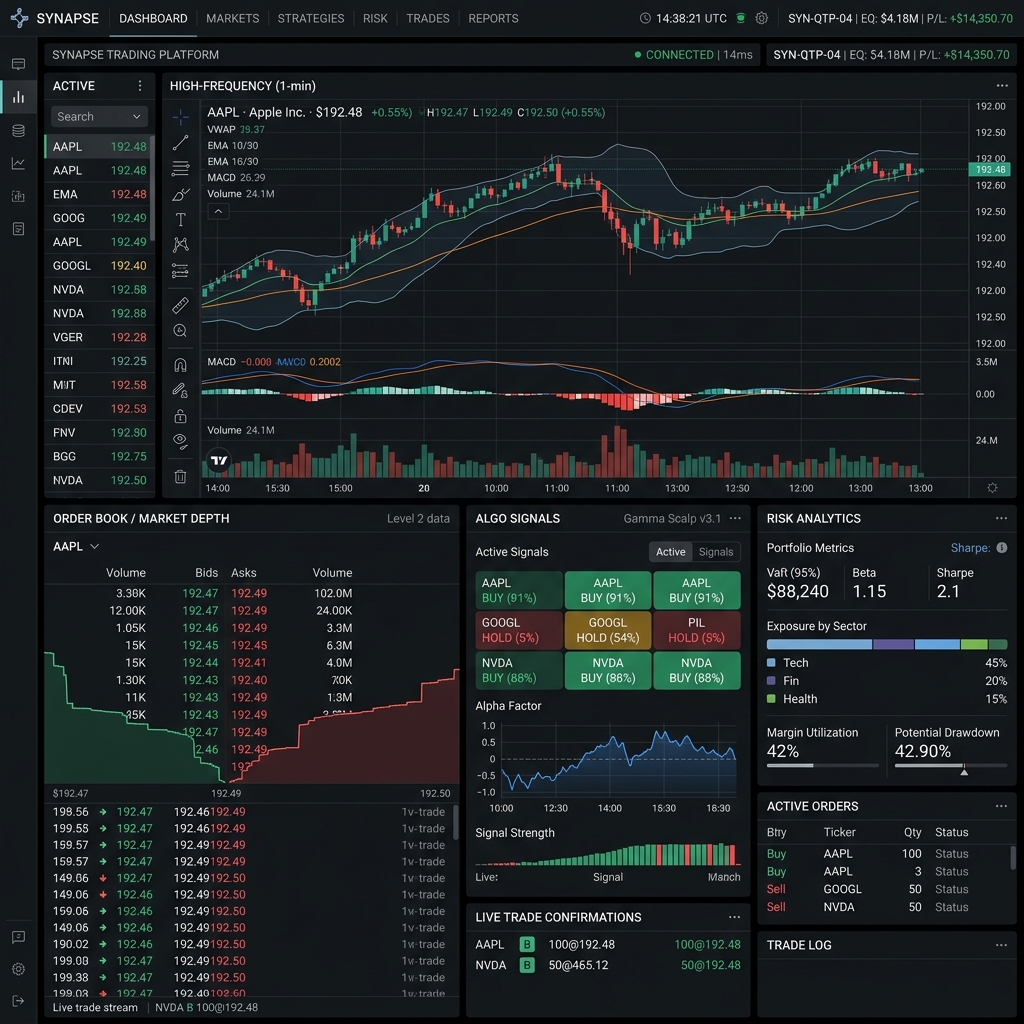Select the crosshair cursor tool
The width and height of the screenshot is (1024, 1024).
click(x=180, y=118)
